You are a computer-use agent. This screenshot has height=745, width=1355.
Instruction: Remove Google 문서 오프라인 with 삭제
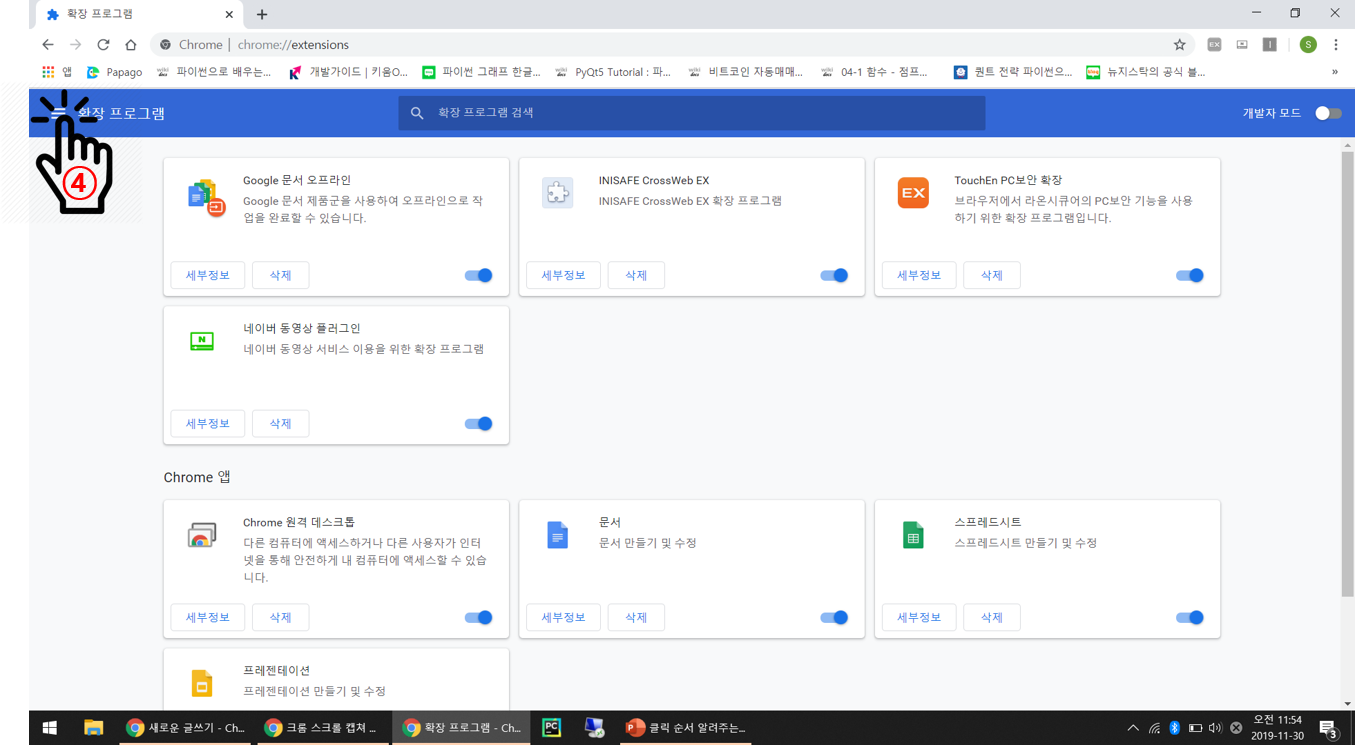280,275
